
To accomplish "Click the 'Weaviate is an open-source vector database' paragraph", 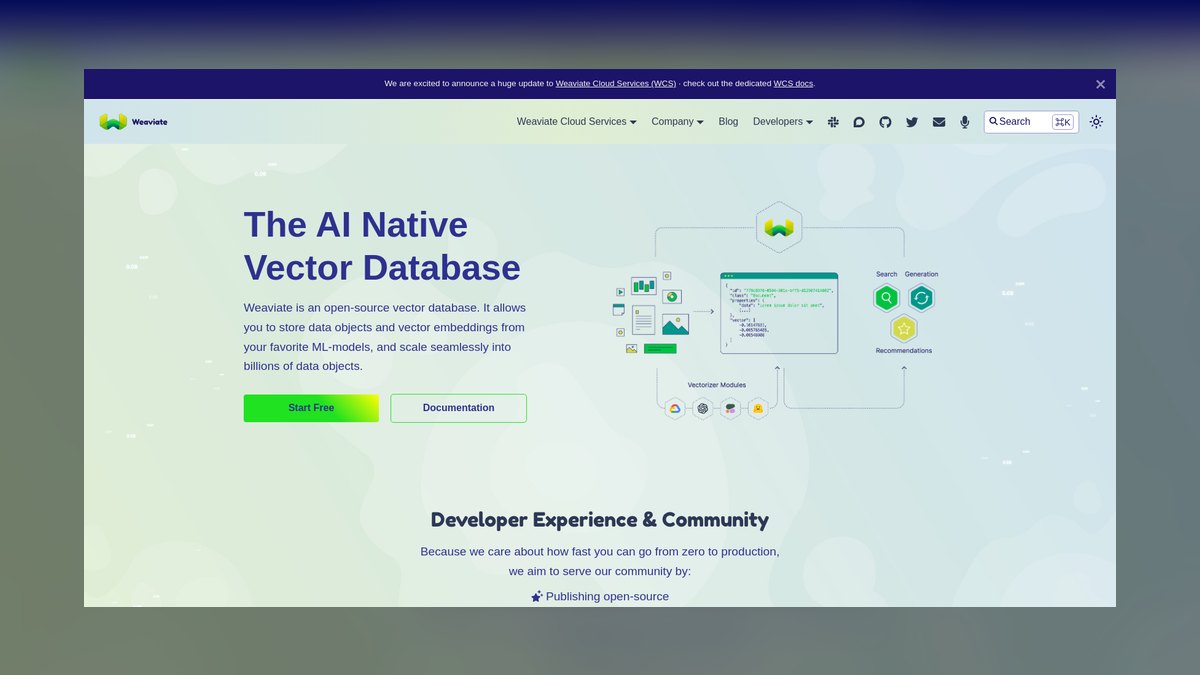I will pyautogui.click(x=385, y=337).
